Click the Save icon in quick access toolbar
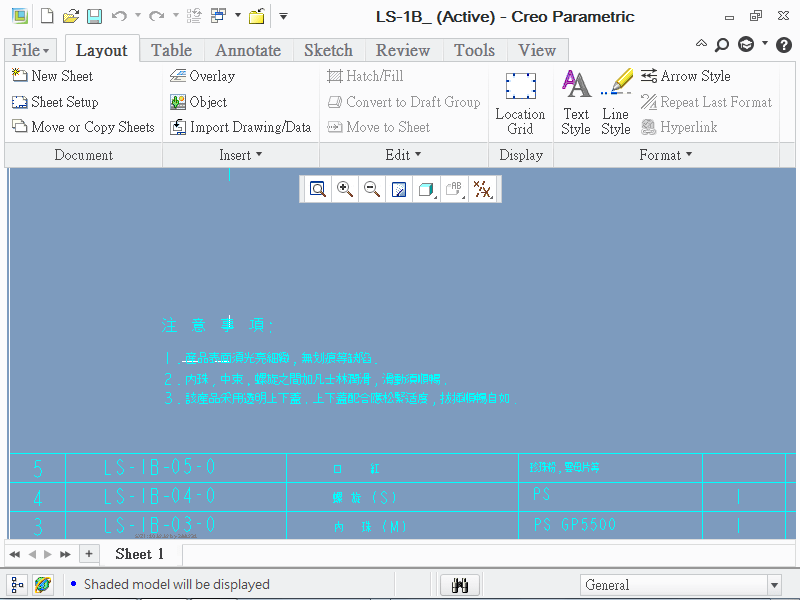The width and height of the screenshot is (800, 600). [94, 16]
